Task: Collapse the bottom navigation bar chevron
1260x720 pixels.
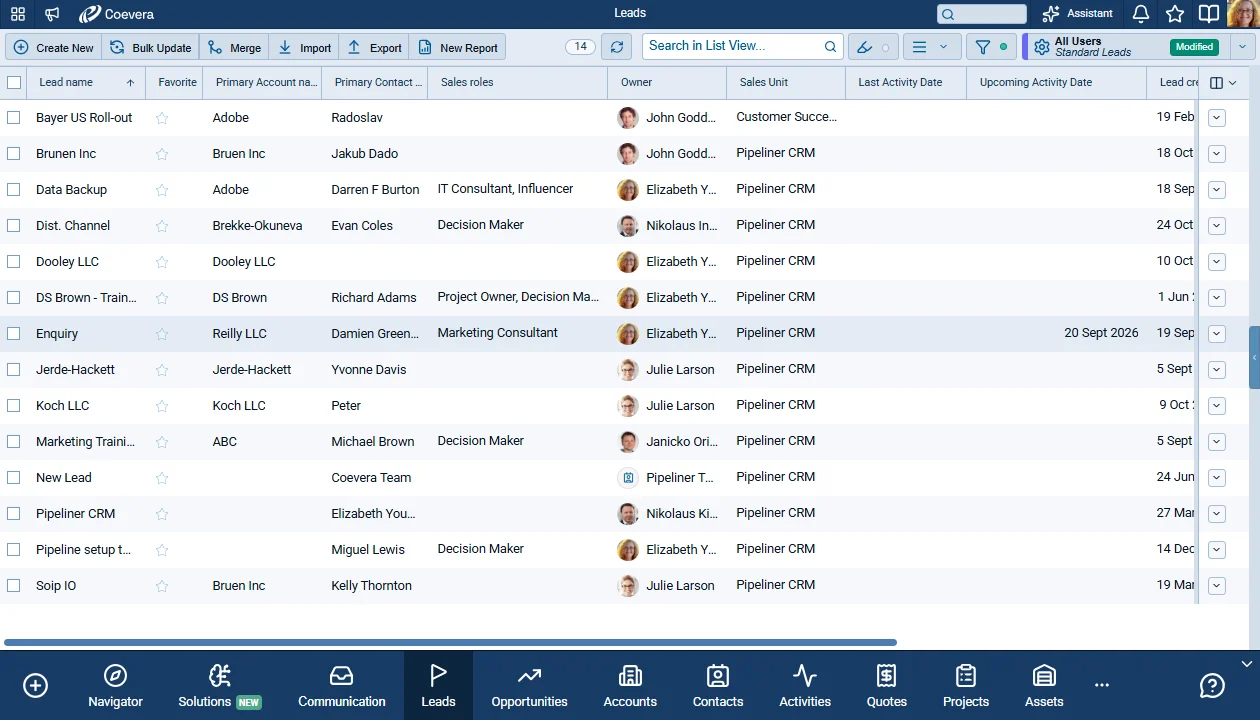Action: pyautogui.click(x=1246, y=664)
